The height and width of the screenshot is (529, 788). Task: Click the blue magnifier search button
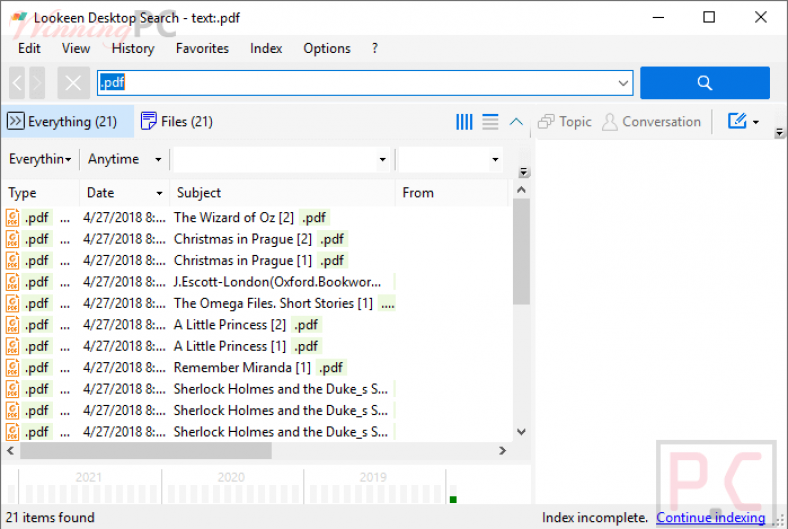[705, 83]
